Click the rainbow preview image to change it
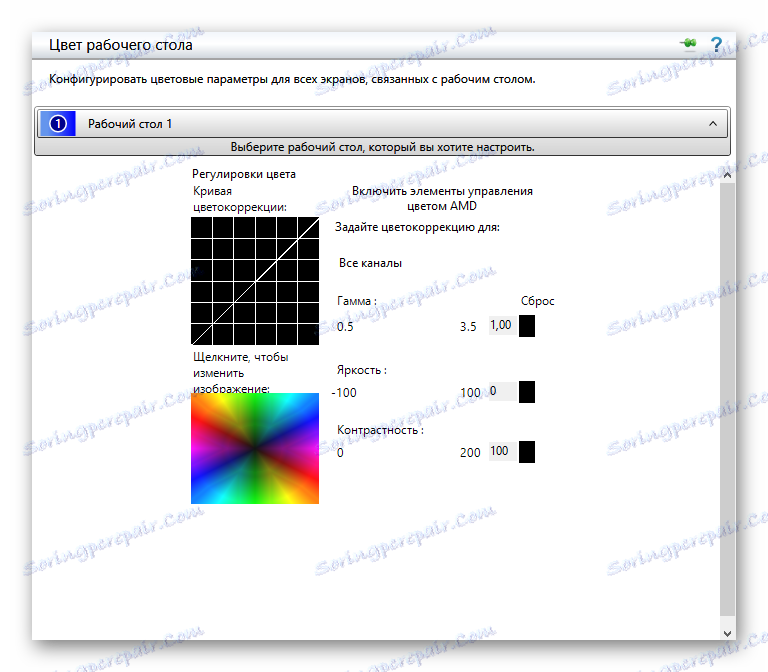The image size is (768, 672). pyautogui.click(x=255, y=448)
